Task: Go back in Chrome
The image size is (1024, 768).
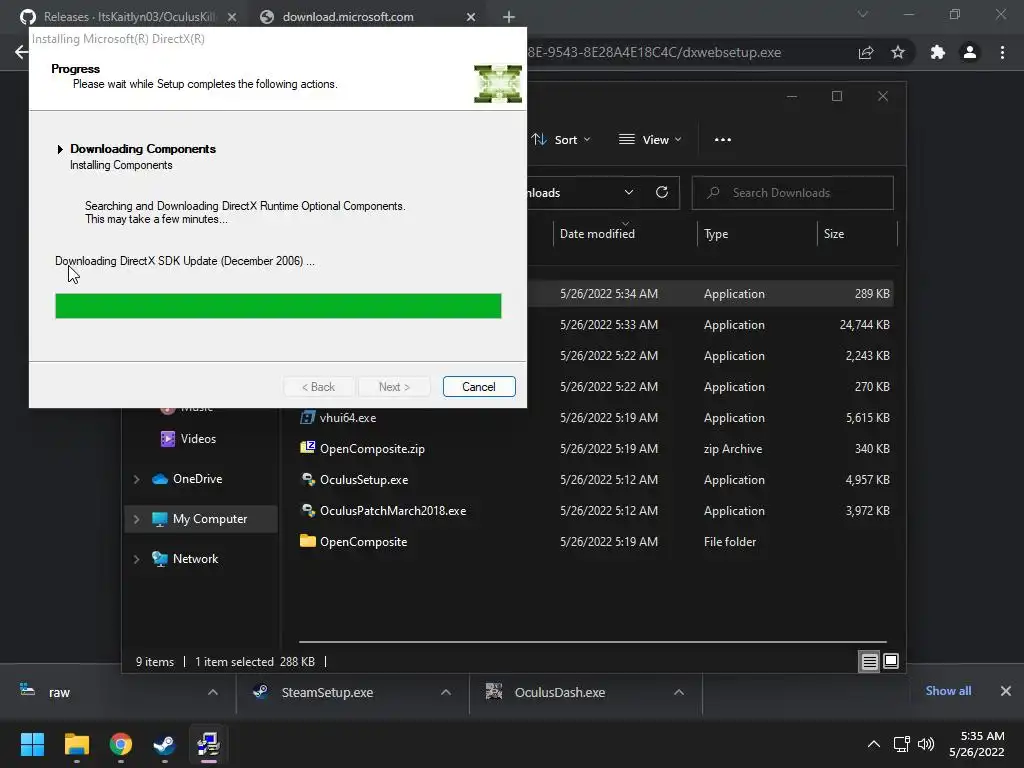Action: 22,52
